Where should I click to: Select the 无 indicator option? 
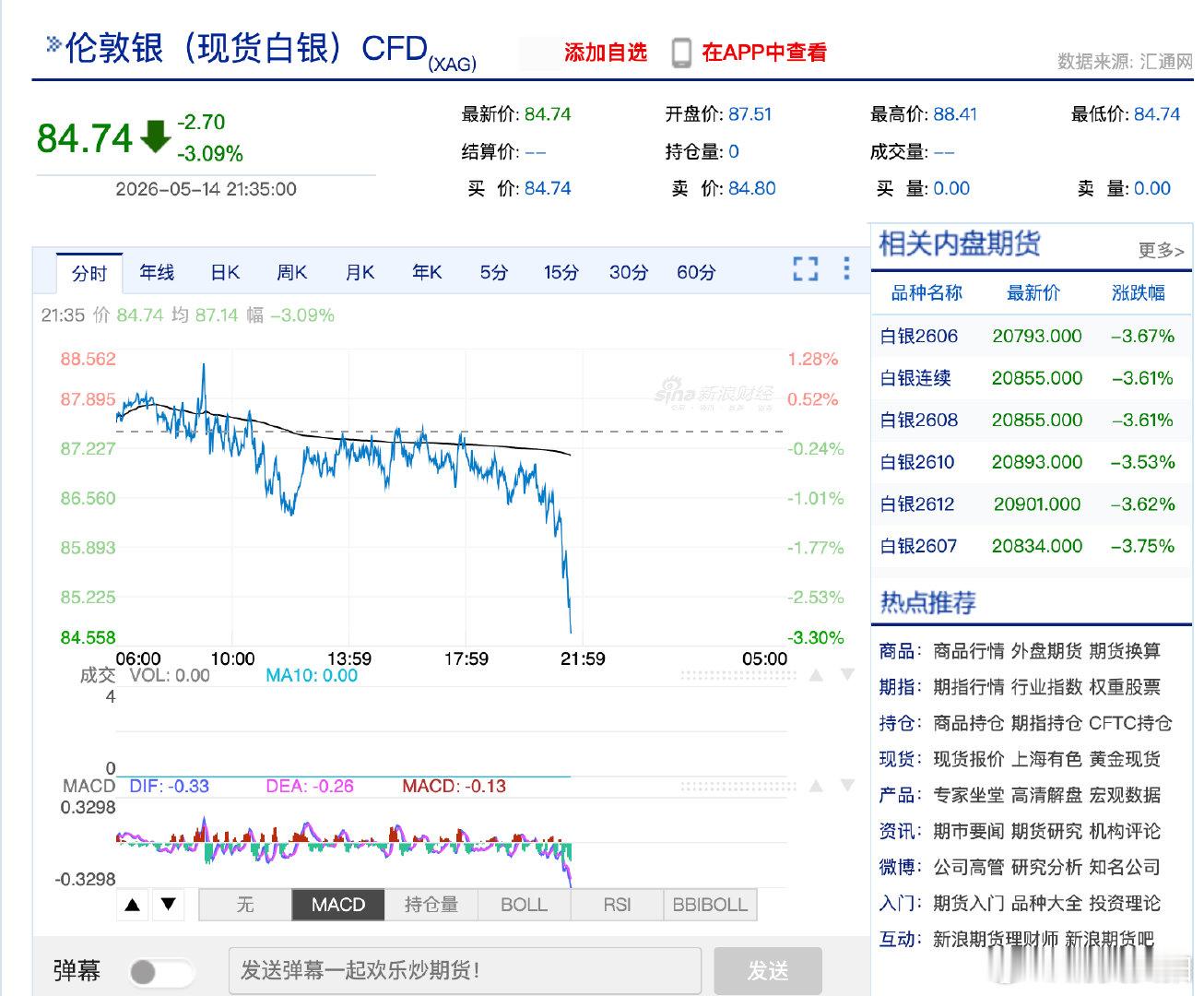(245, 905)
